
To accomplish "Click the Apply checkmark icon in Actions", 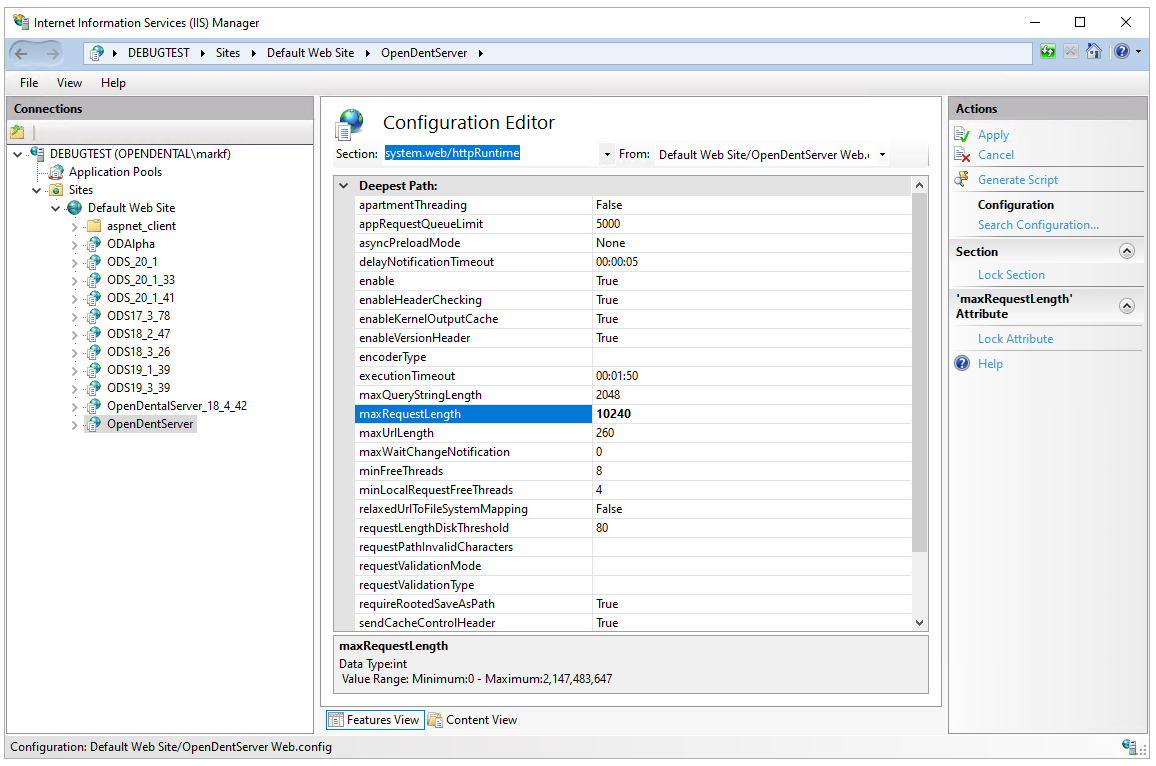I will click(x=962, y=135).
